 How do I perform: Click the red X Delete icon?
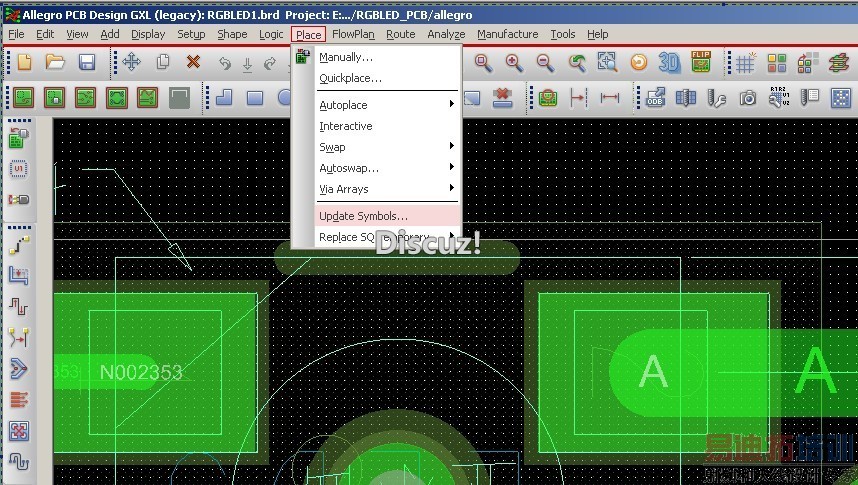193,61
